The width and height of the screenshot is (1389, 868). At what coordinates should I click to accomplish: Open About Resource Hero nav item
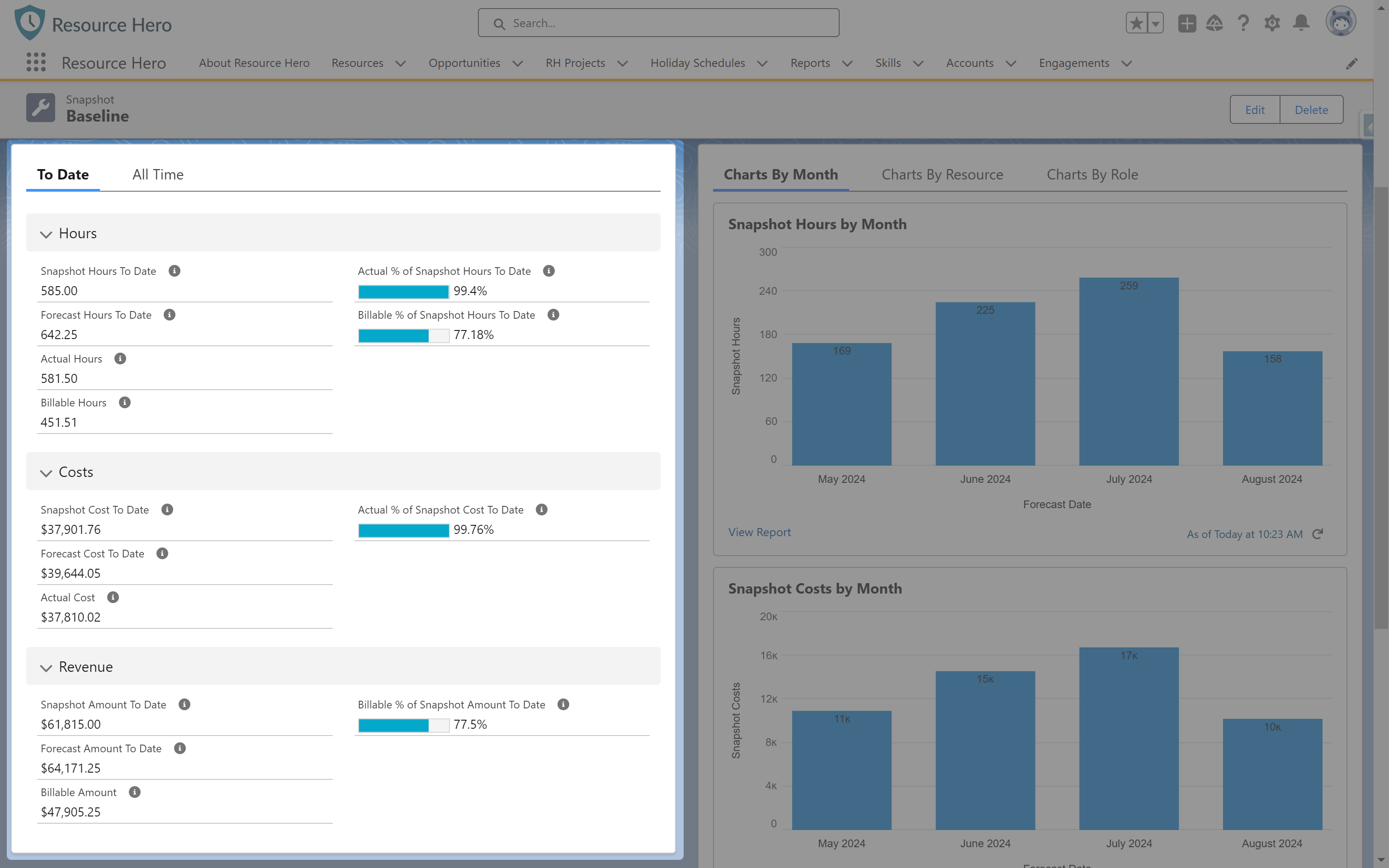pos(254,62)
